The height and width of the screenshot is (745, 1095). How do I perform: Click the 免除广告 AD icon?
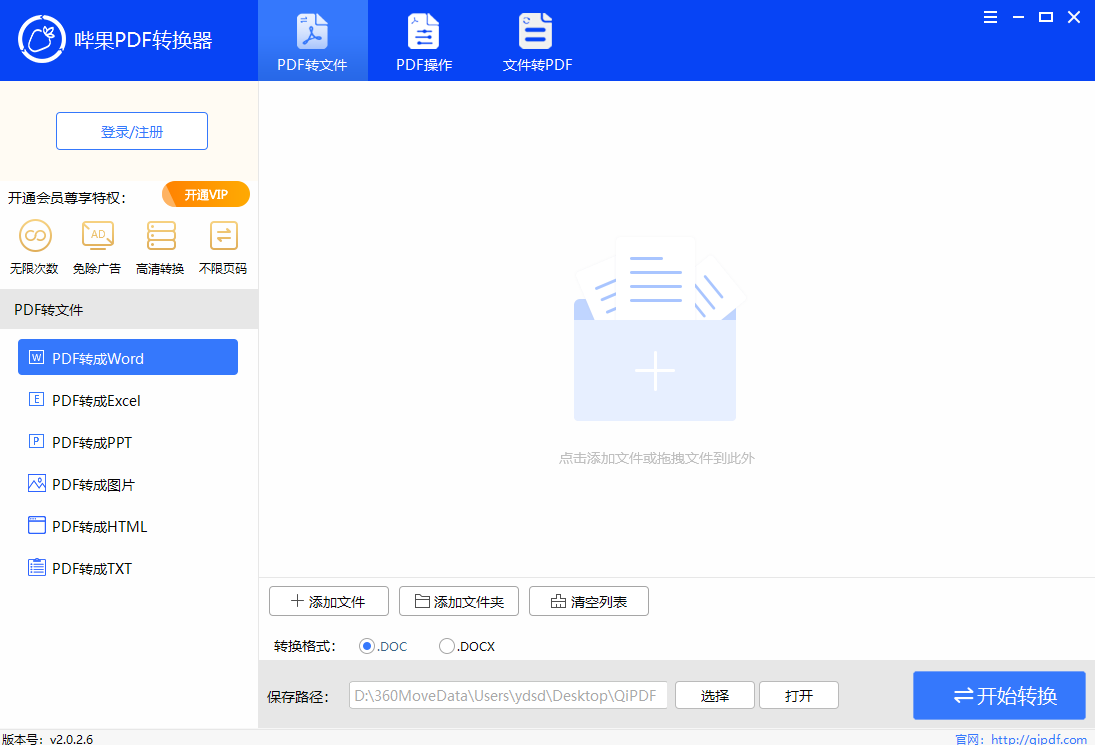pyautogui.click(x=98, y=235)
